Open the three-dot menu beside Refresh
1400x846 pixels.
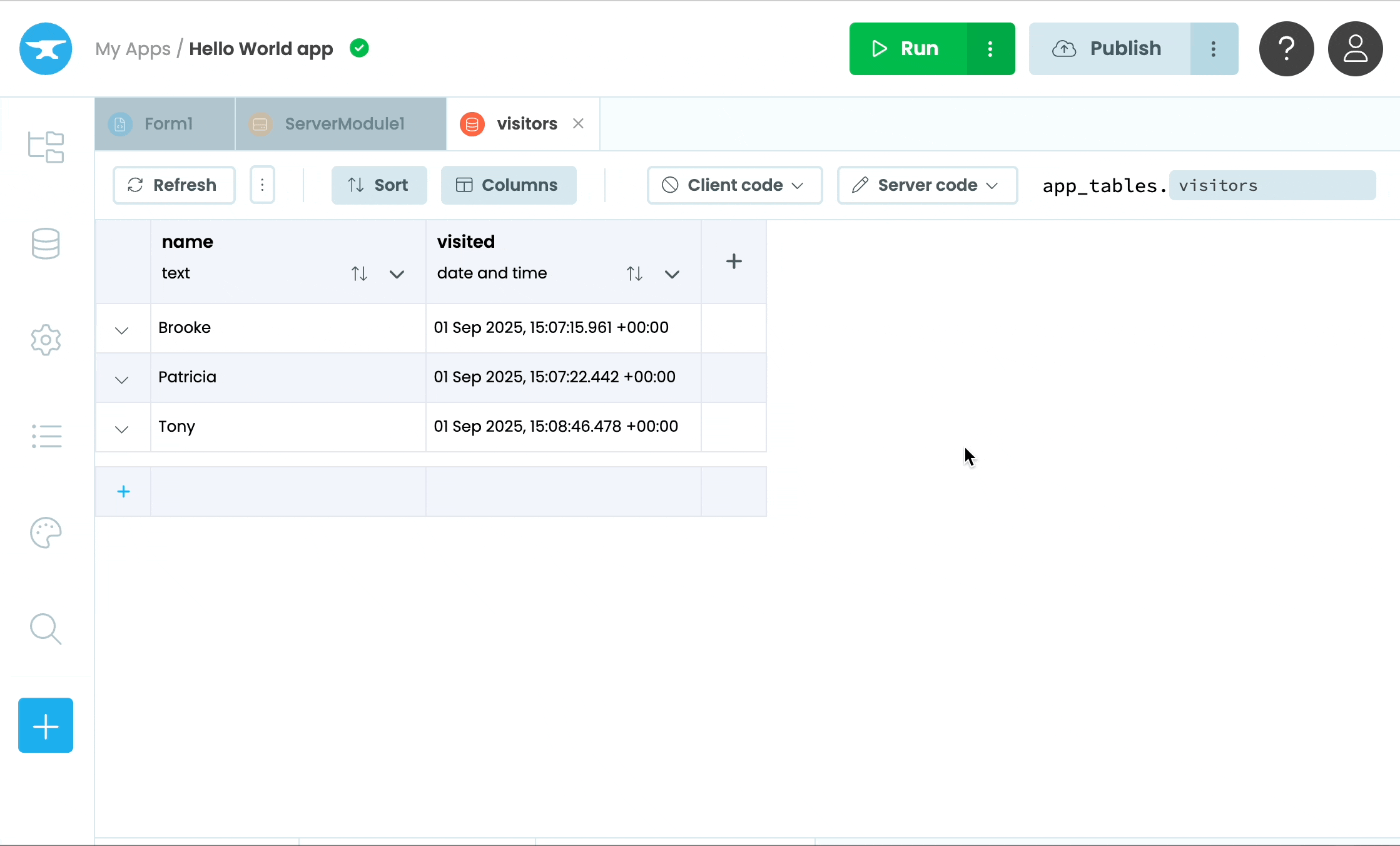[x=262, y=185]
